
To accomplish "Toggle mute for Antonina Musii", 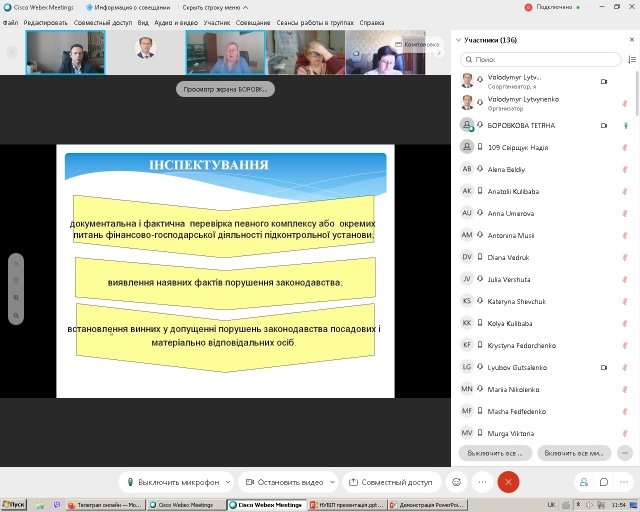I will pos(624,236).
